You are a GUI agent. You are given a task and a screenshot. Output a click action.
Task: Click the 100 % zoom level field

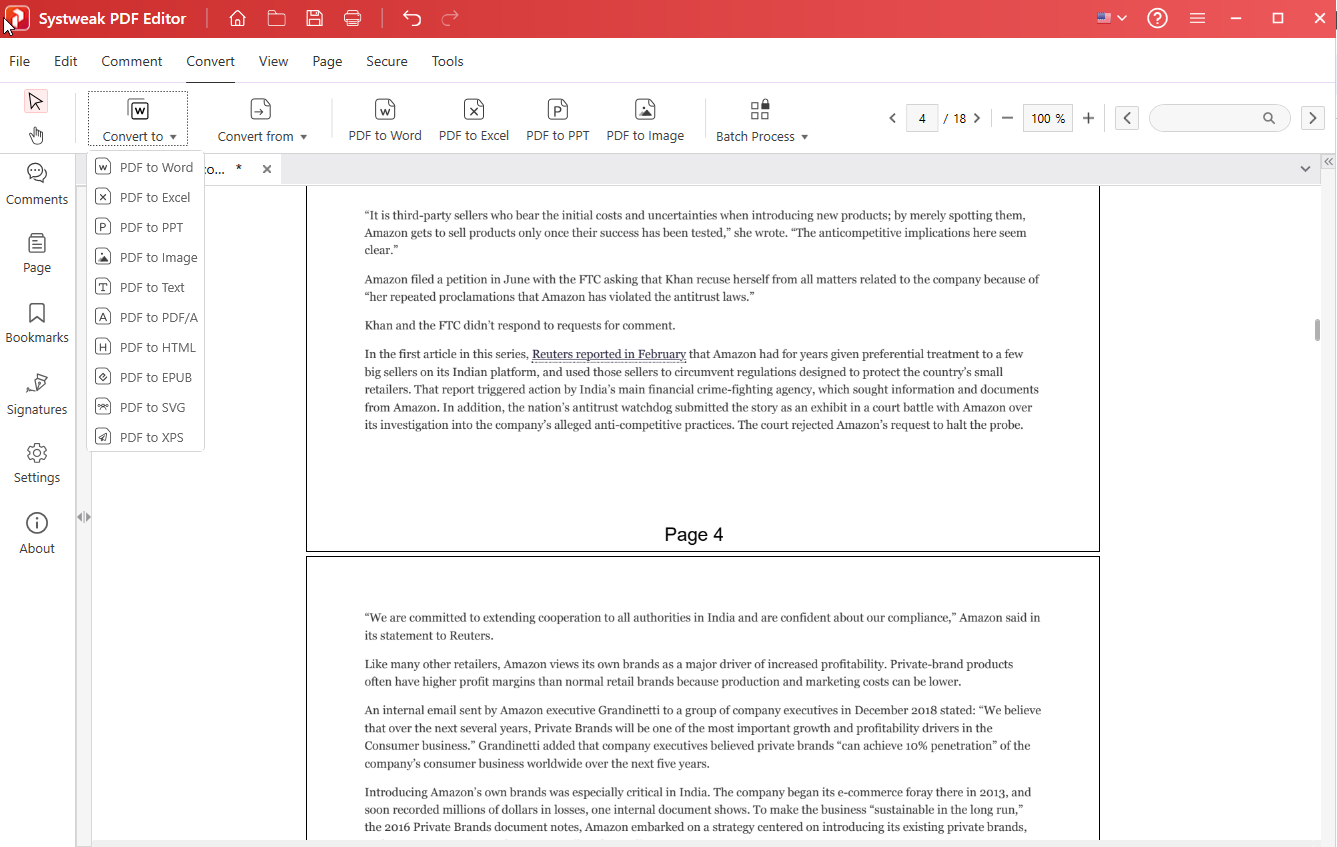coord(1048,118)
